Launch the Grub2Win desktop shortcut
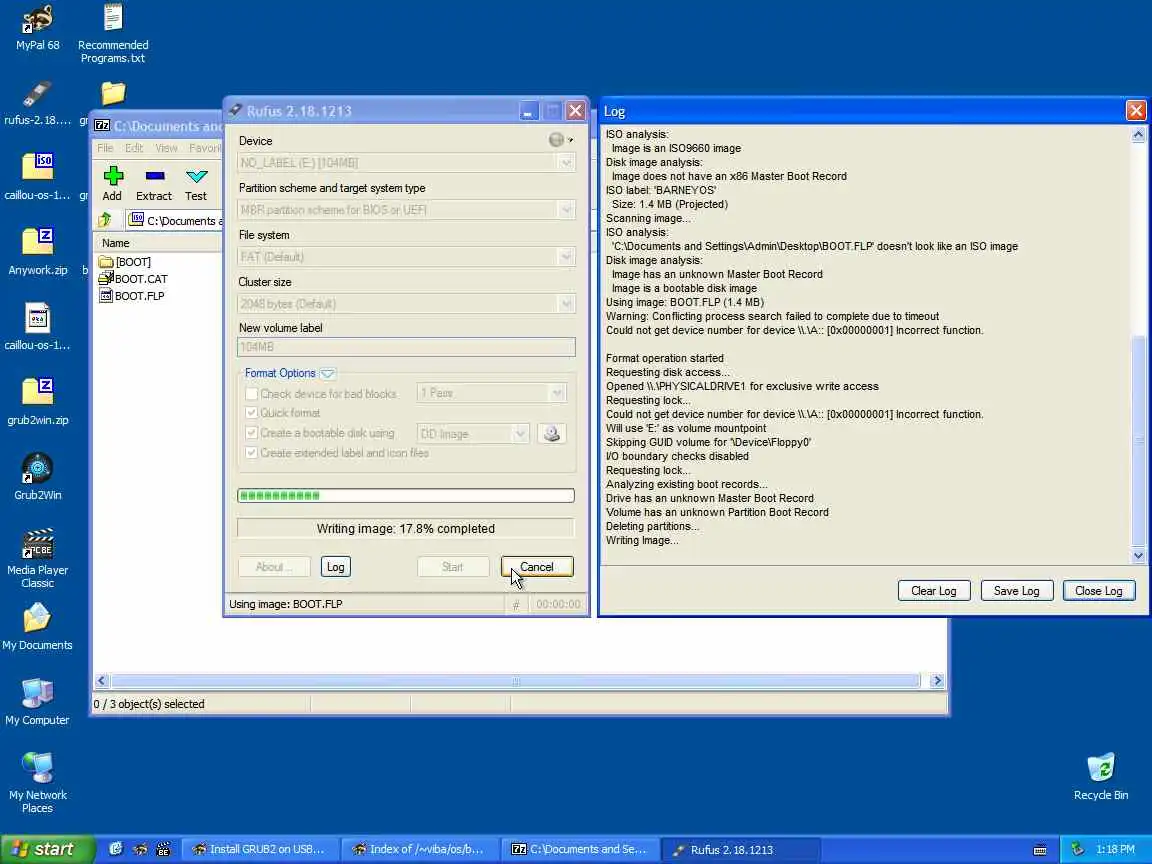Image resolution: width=1152 pixels, height=864 pixels. 37,477
